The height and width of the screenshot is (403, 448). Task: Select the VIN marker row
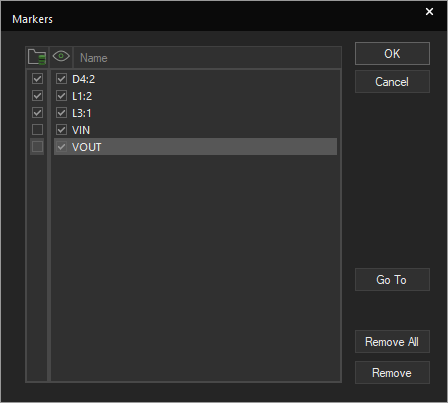[x=195, y=130]
